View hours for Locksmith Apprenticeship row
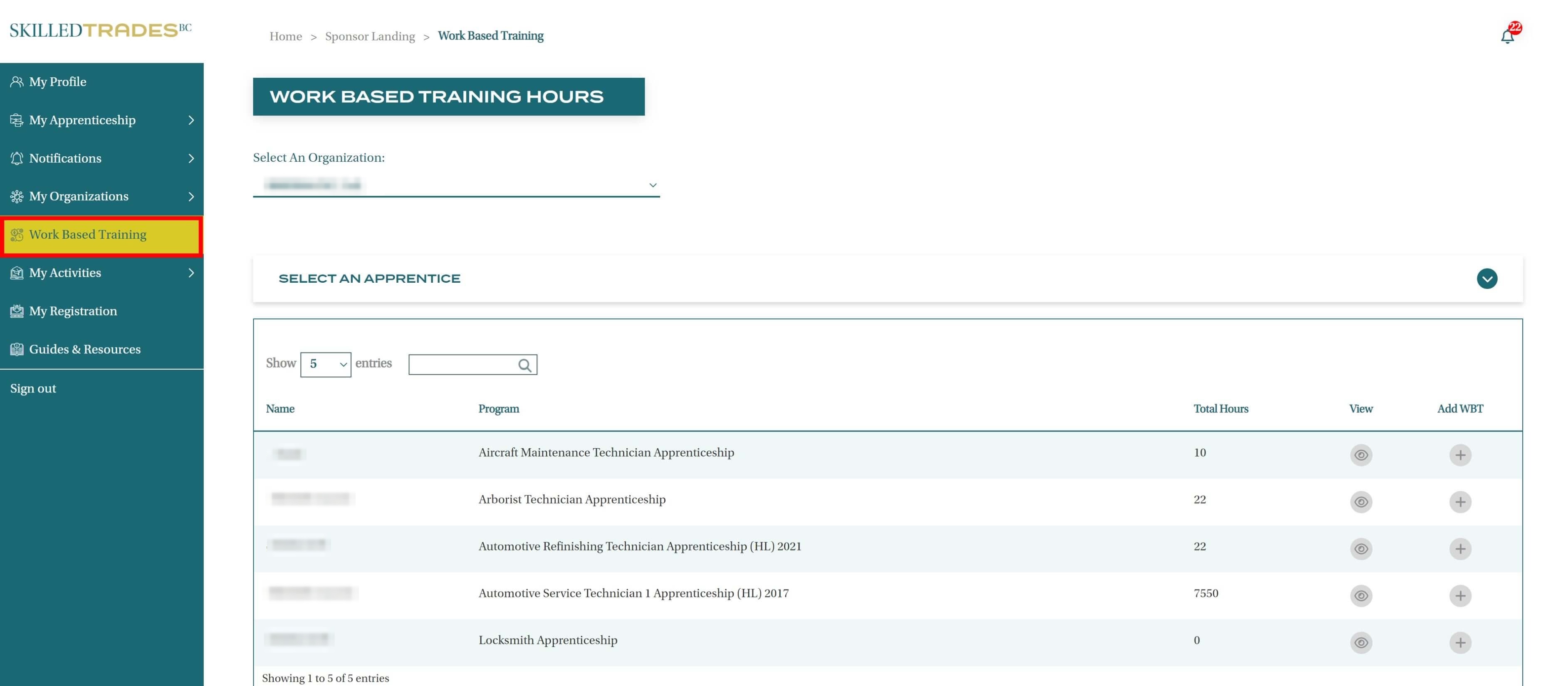 coord(1360,642)
